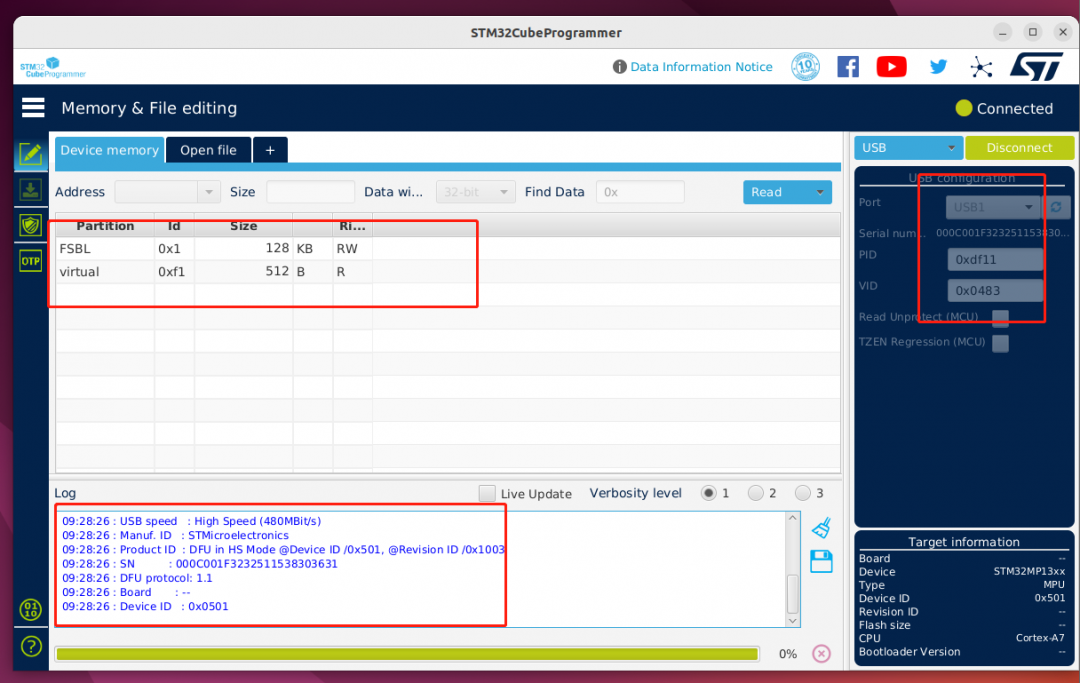Open the hamburger menu
Screen dimensions: 1080x683
(x=33, y=107)
